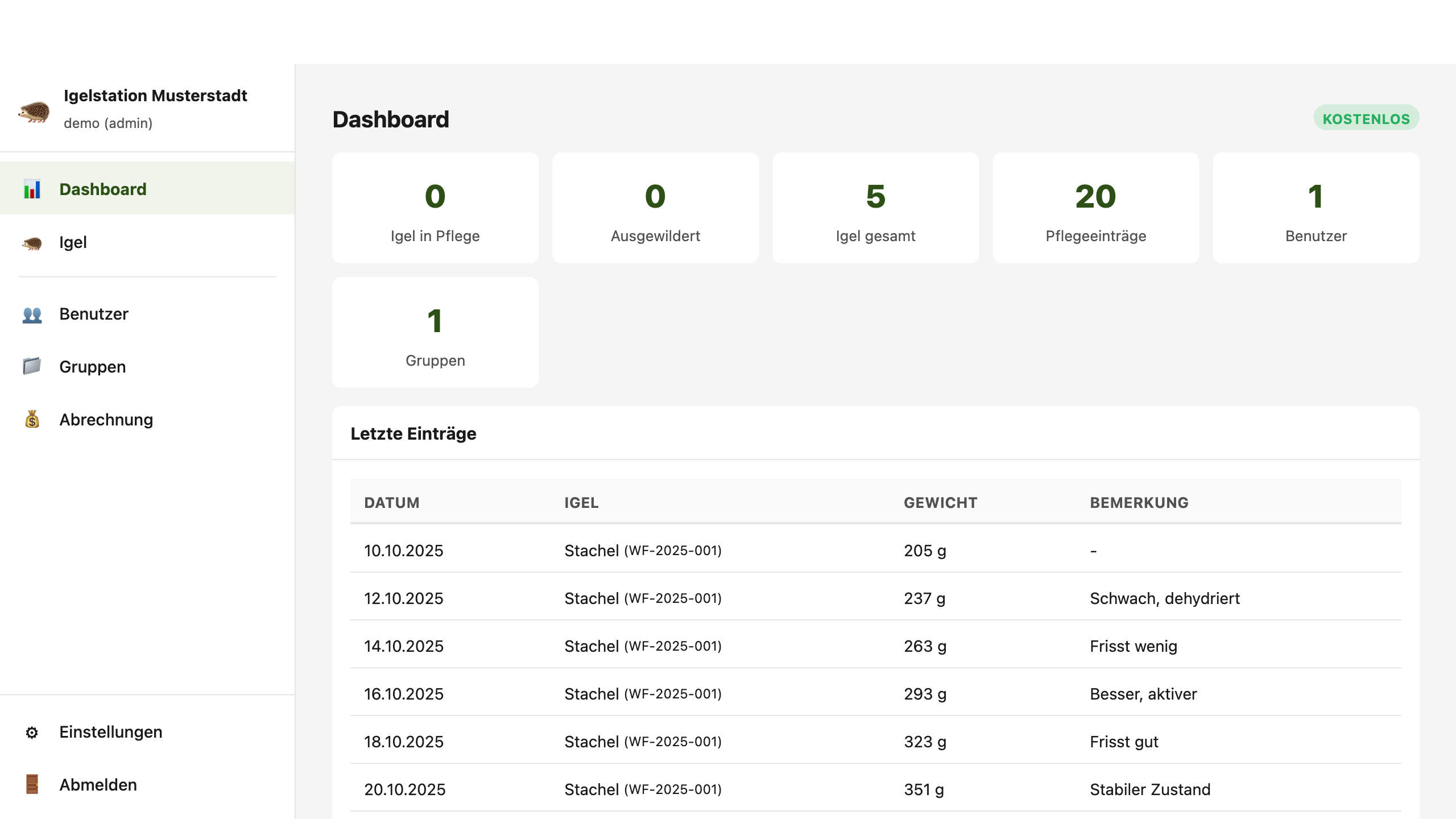The height and width of the screenshot is (819, 1456).
Task: Click the hedgehog logo icon
Action: (34, 110)
